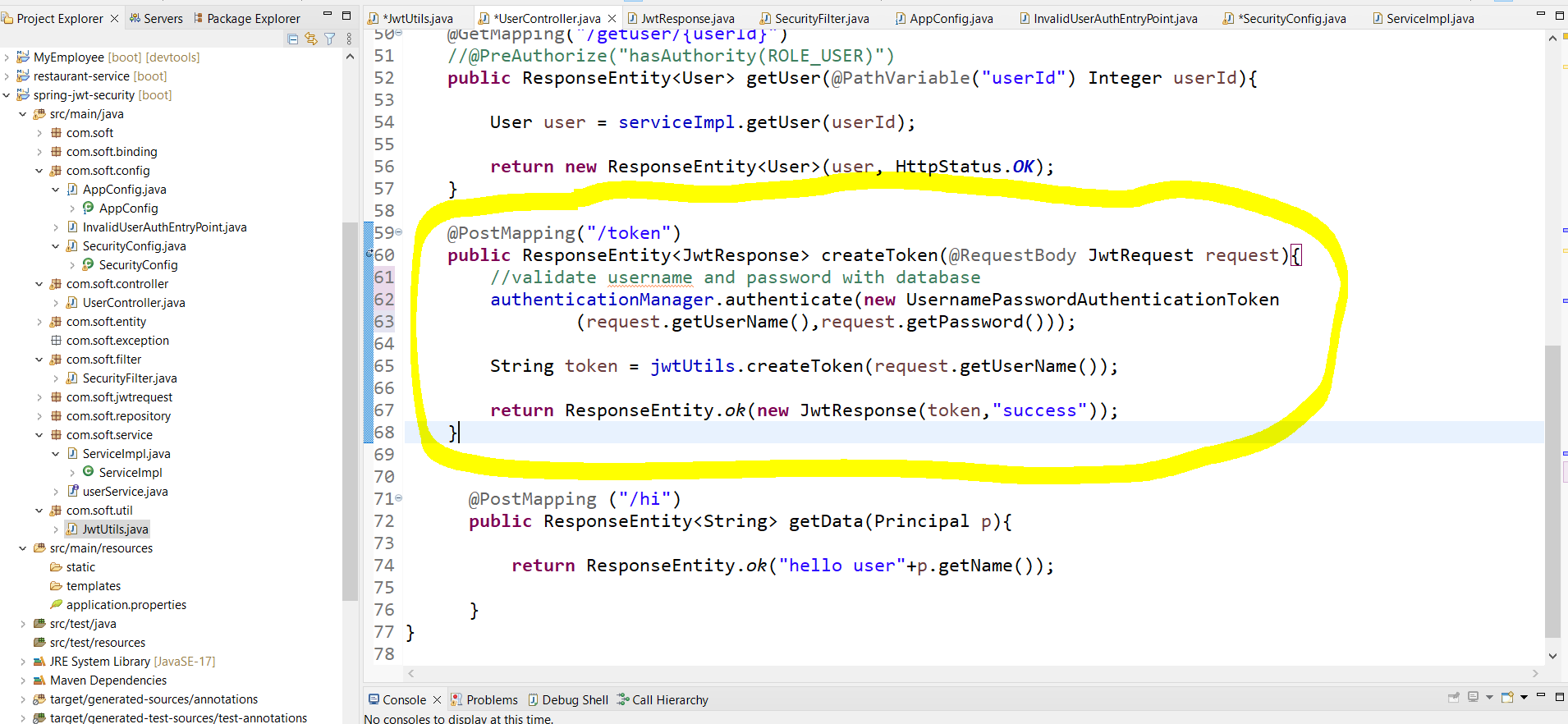Close the UserController.java editor tab
Screen dimensions: 1568x724
pos(612,18)
